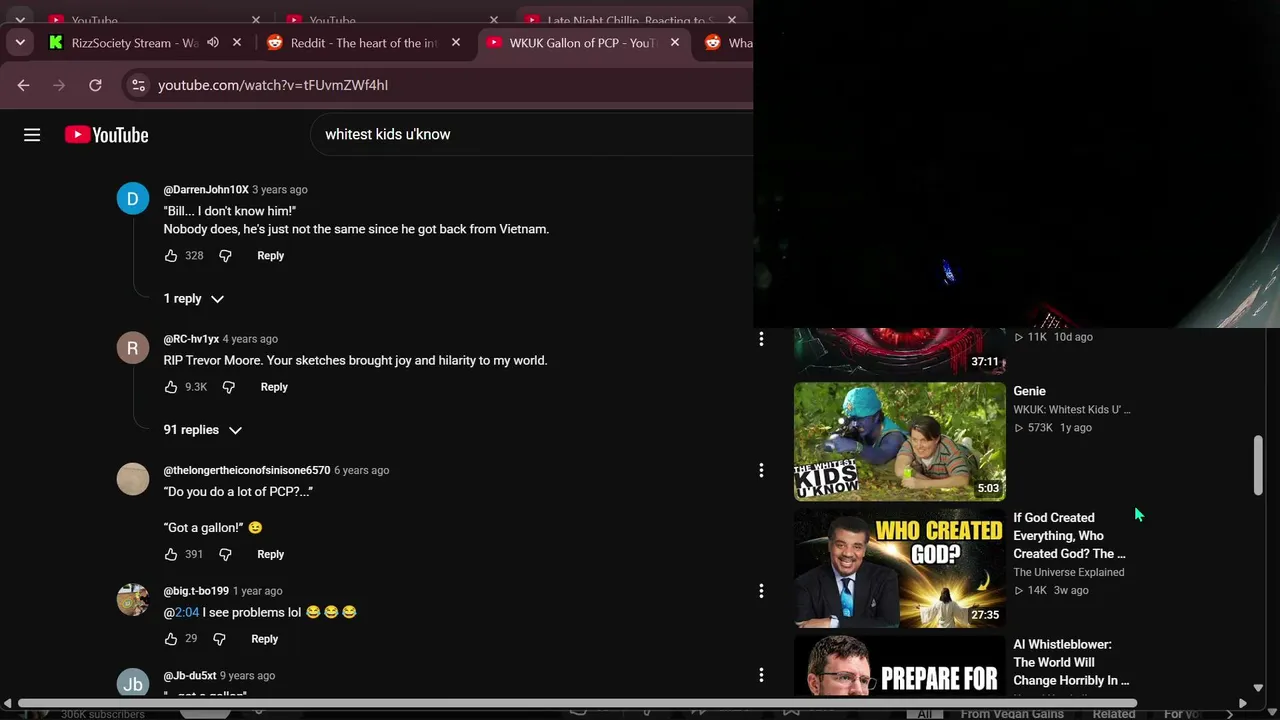Visit the WKUK: Whitest Kids U' channel link
Image resolution: width=1280 pixels, height=720 pixels.
(1072, 409)
